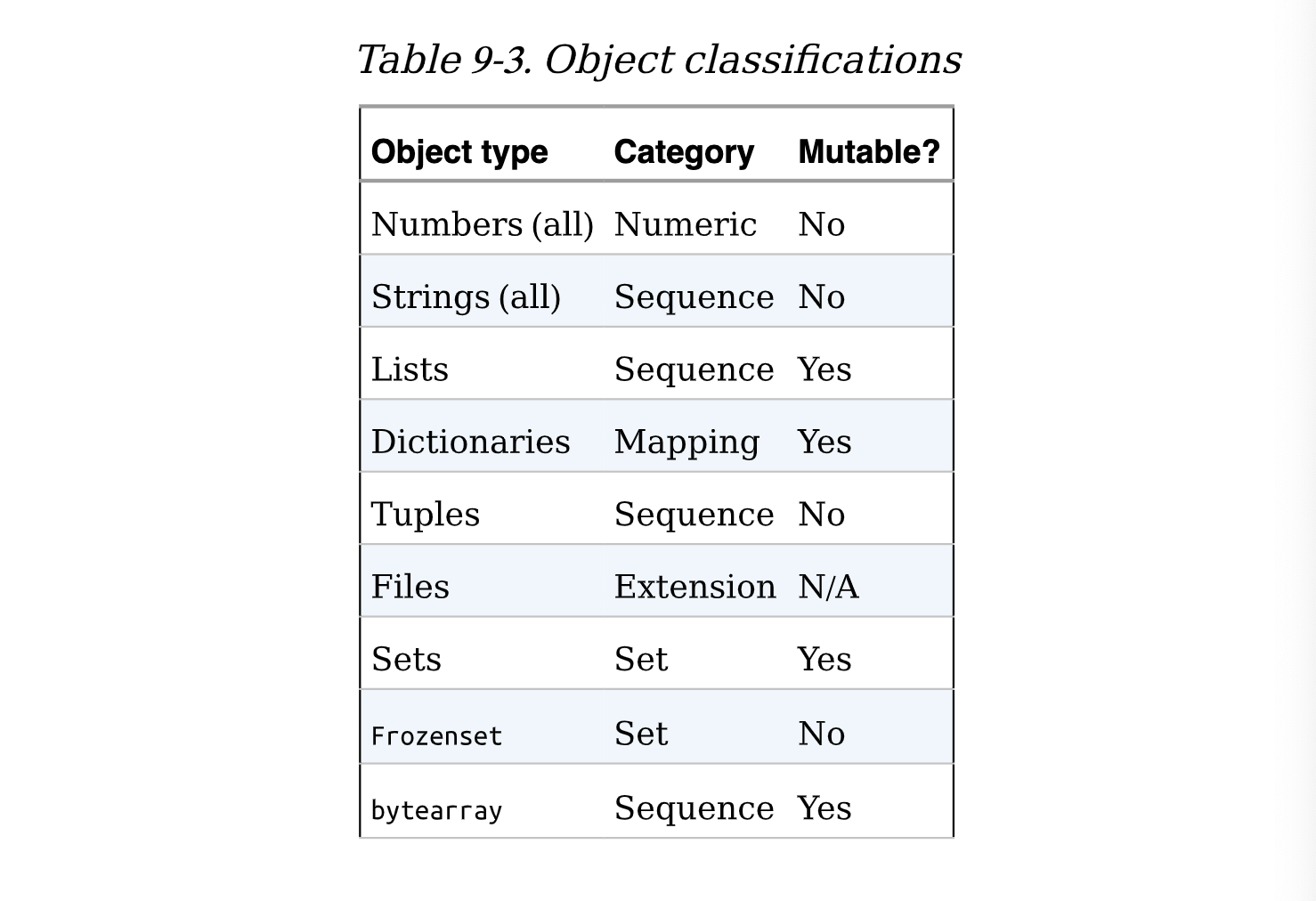Click the N/A mutable value
Screen dimensions: 1316x901
coord(828,587)
